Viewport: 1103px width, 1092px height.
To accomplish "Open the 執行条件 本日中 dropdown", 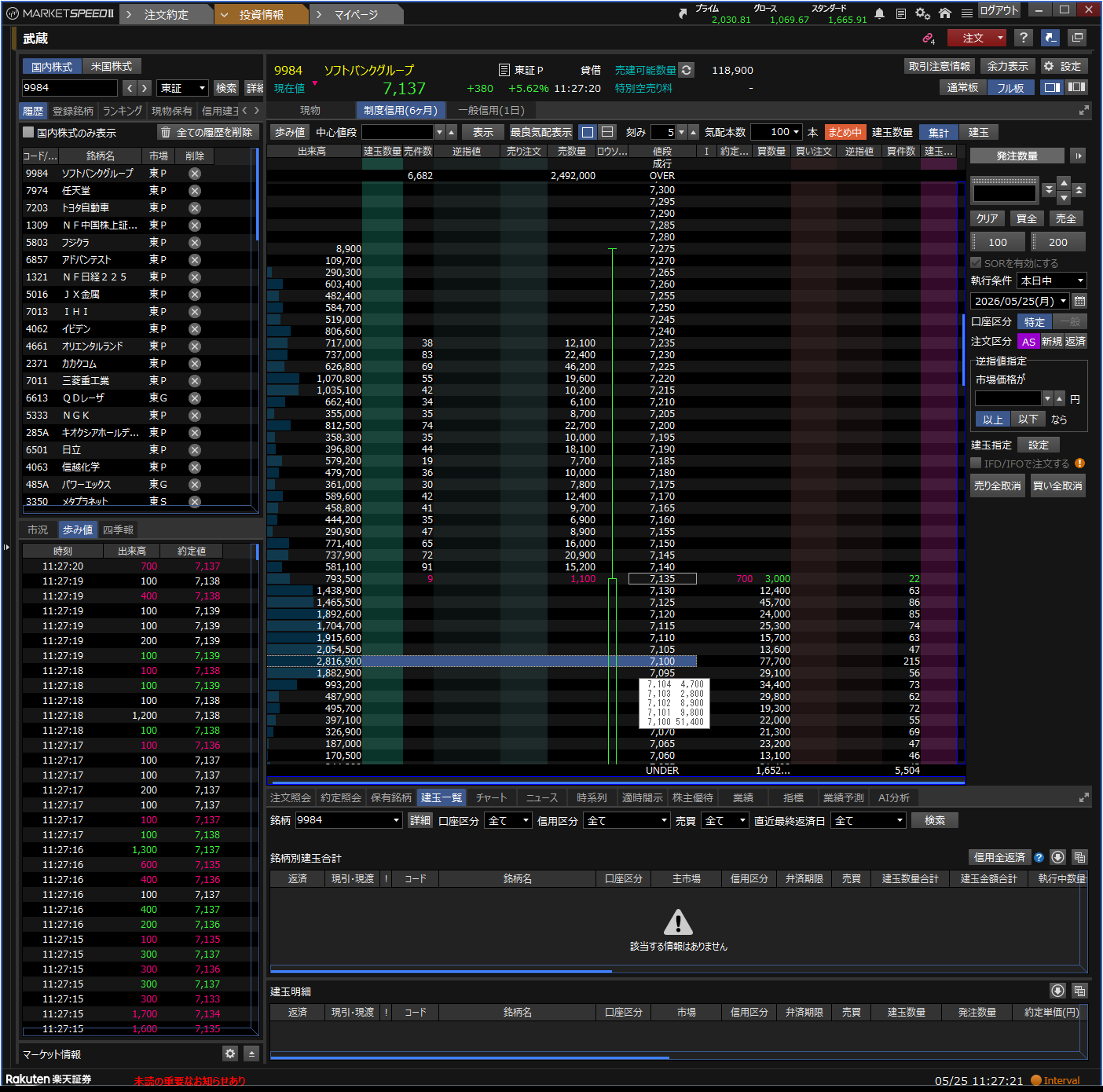I will pyautogui.click(x=1052, y=280).
